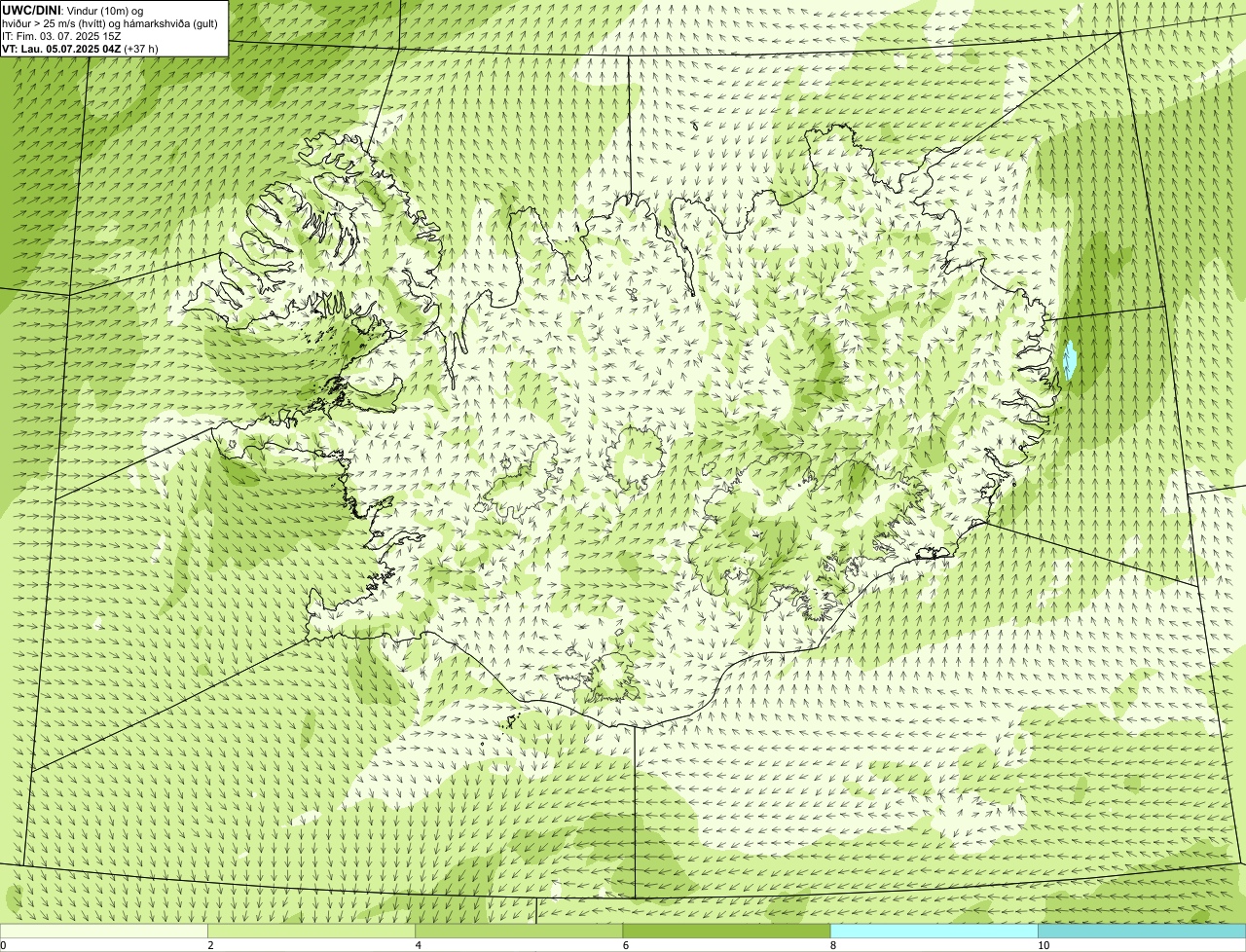This screenshot has width=1246, height=952.
Task: Click the small southern glacier outline near south coast
Action: coord(608,677)
